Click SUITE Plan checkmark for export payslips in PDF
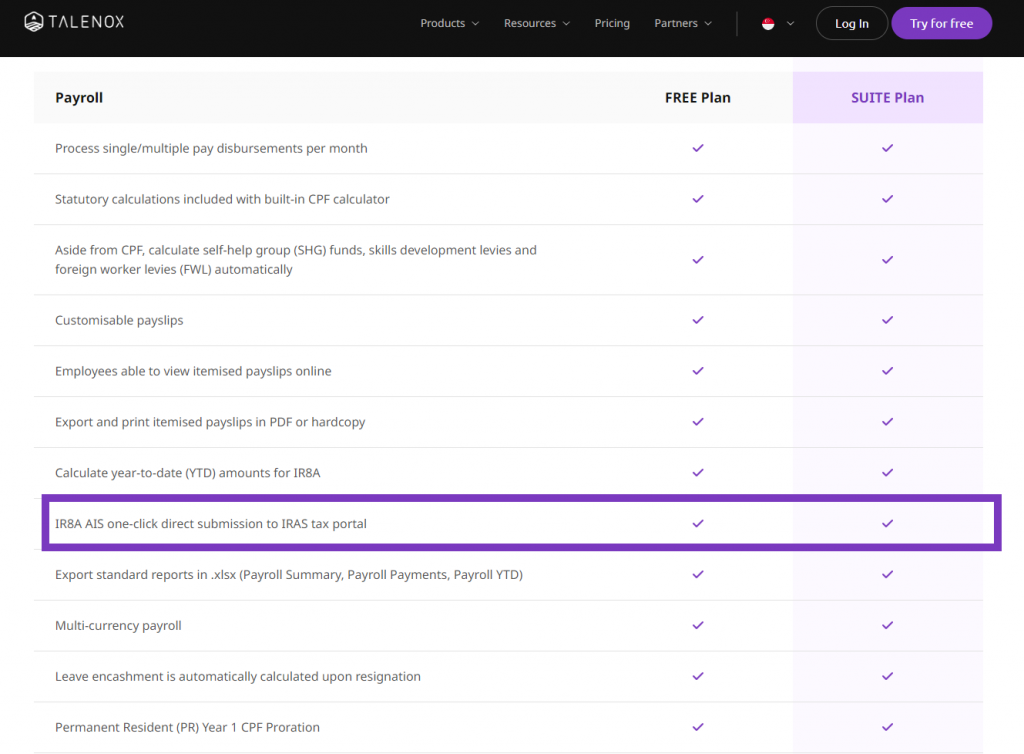 [888, 422]
